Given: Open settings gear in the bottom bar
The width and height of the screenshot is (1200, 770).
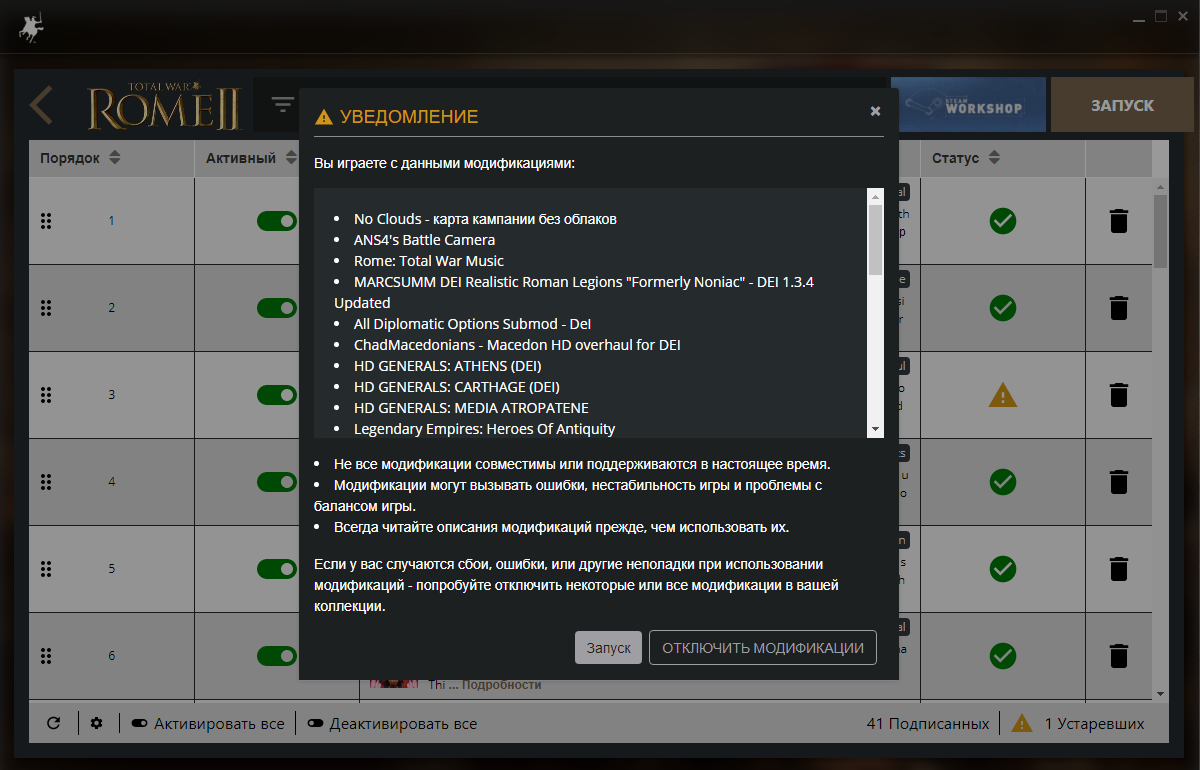Looking at the screenshot, I should coord(97,723).
